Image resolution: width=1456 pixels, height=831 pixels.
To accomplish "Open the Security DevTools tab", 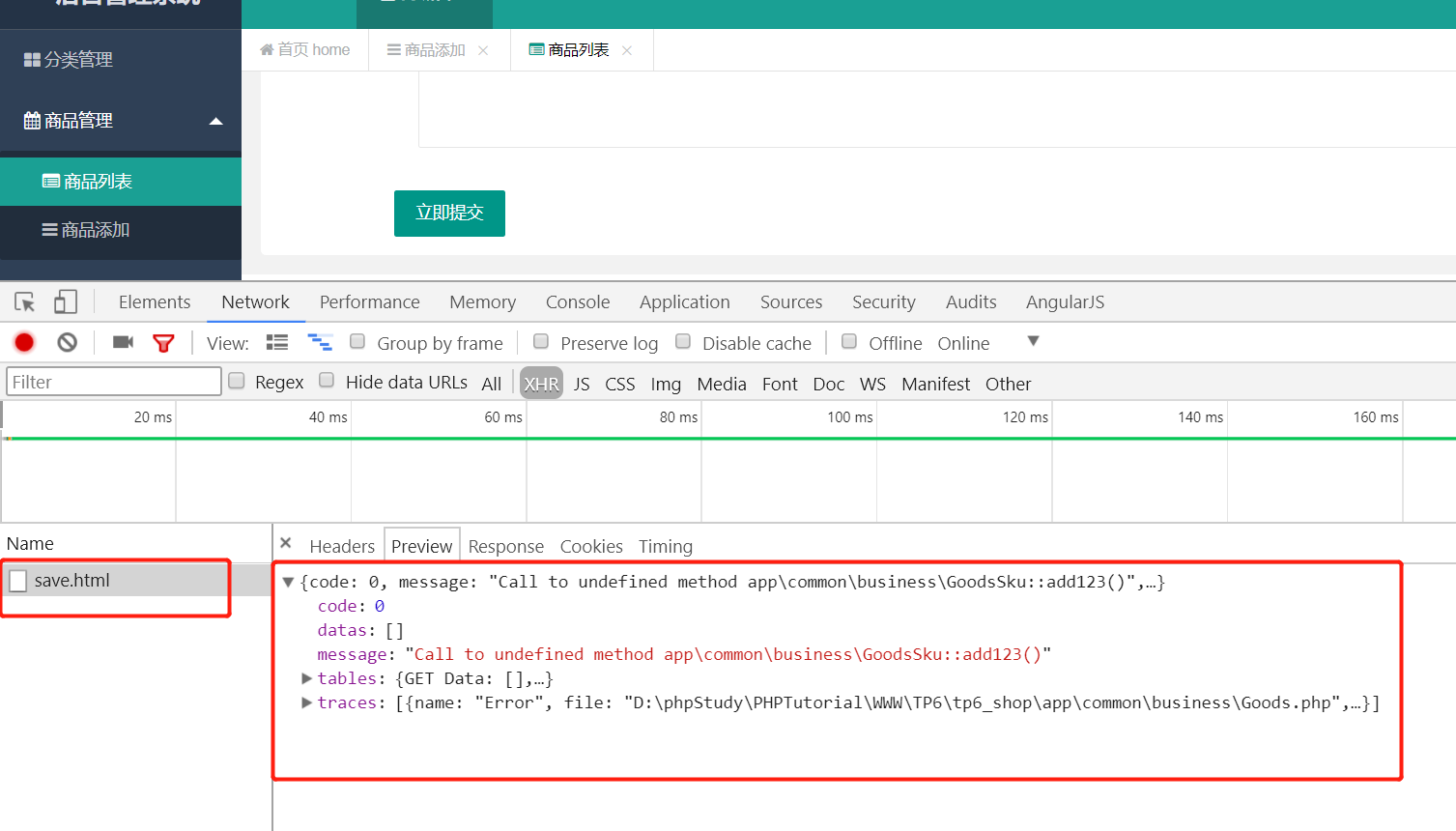I will (884, 302).
